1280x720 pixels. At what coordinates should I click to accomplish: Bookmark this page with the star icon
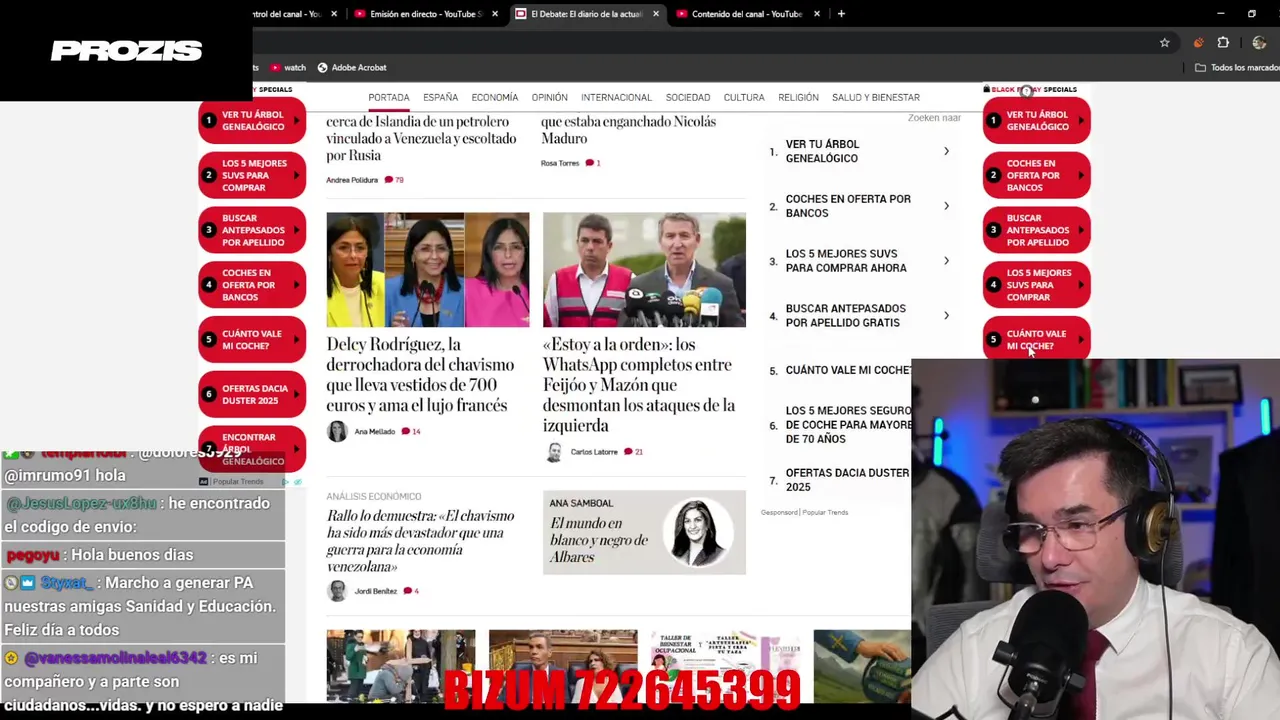pos(1165,43)
